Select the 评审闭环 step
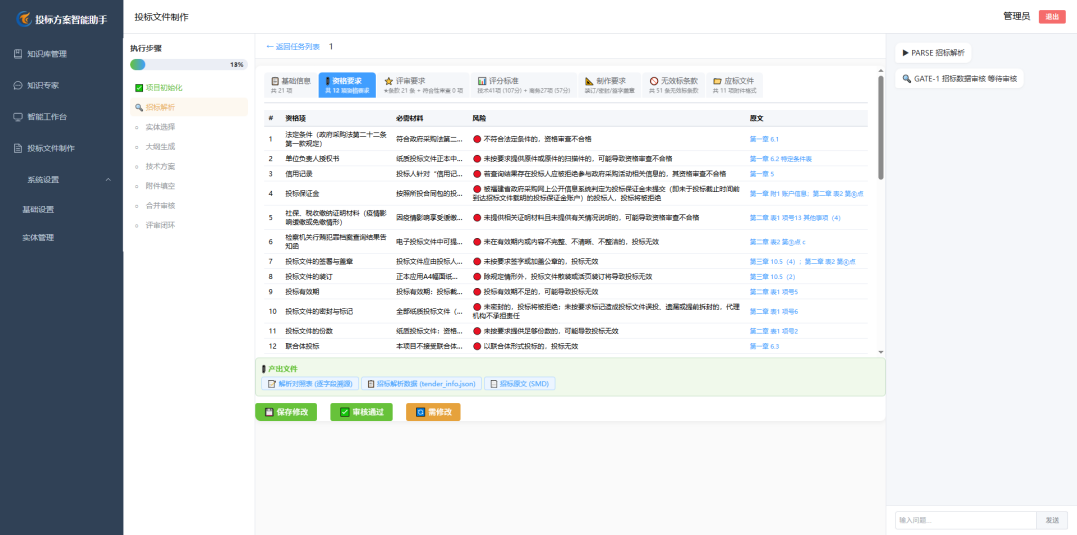 click(x=189, y=225)
